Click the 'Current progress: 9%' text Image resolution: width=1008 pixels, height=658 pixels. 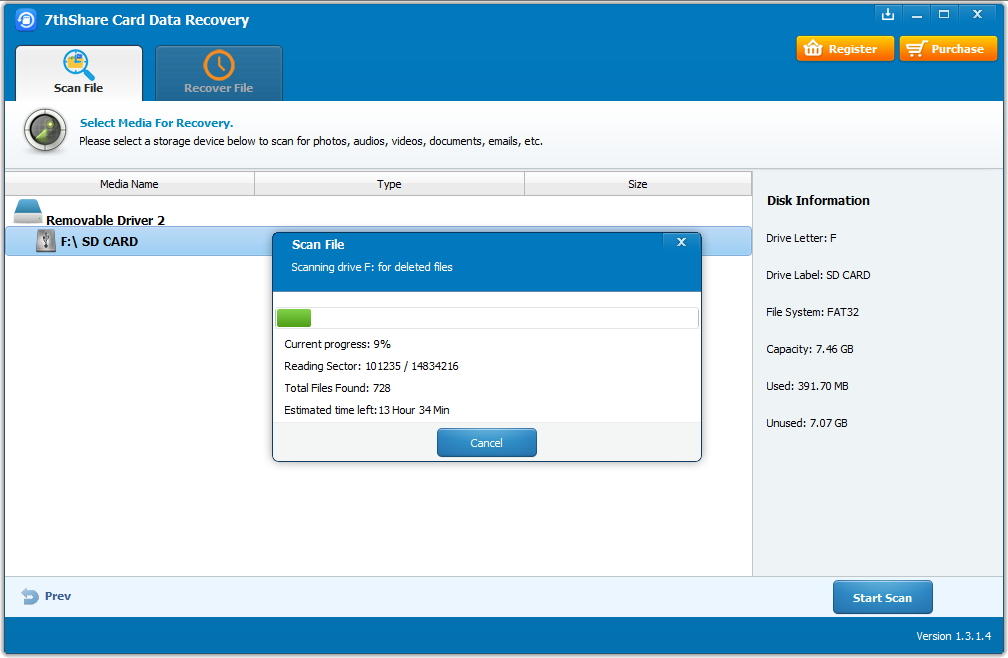coord(338,344)
